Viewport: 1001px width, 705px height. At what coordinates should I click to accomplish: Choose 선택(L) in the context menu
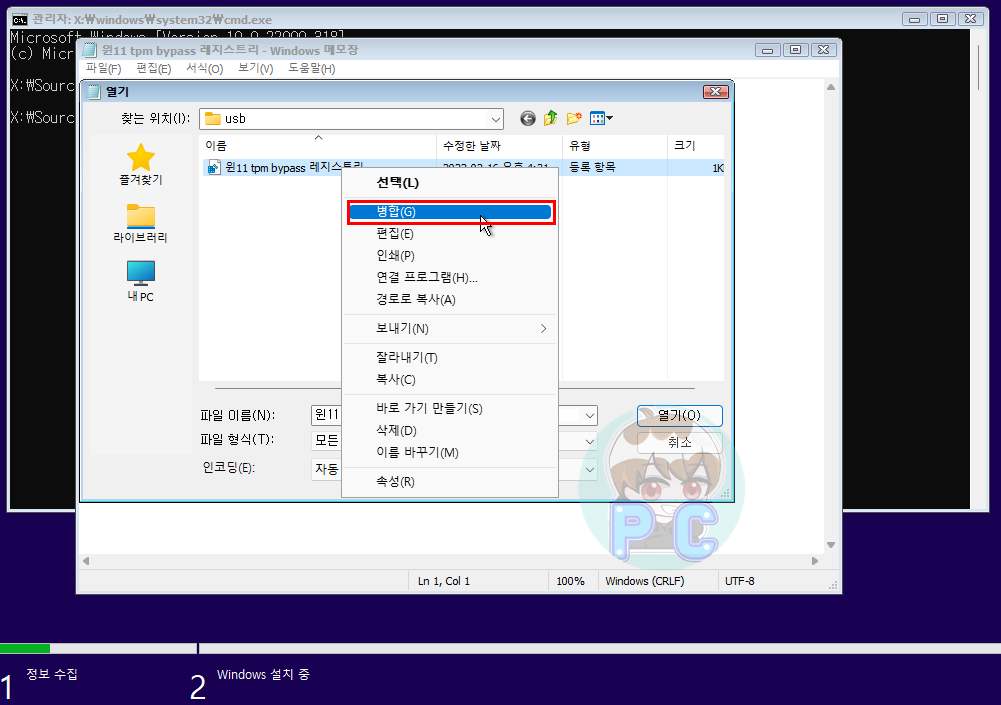click(x=450, y=183)
